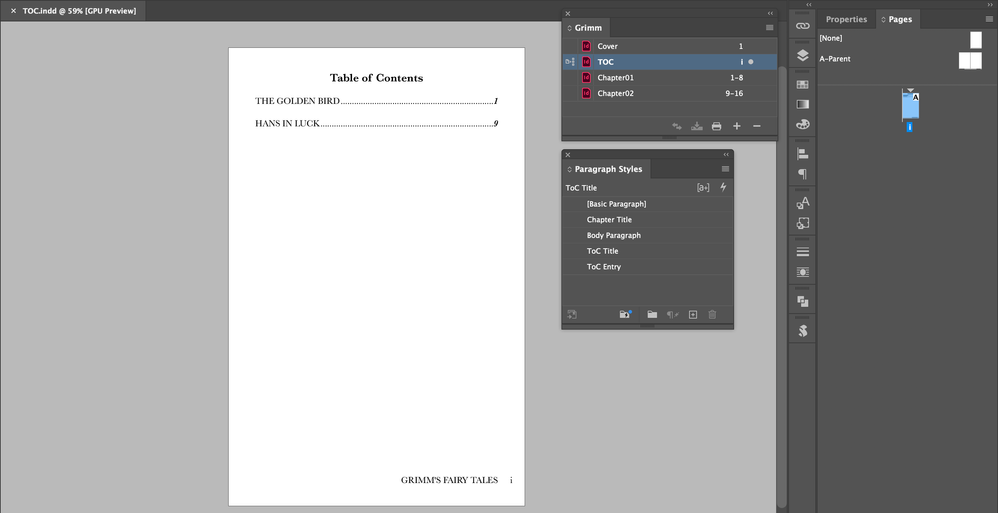Switch to the Properties tab
This screenshot has height=513, width=998.
click(x=846, y=19)
